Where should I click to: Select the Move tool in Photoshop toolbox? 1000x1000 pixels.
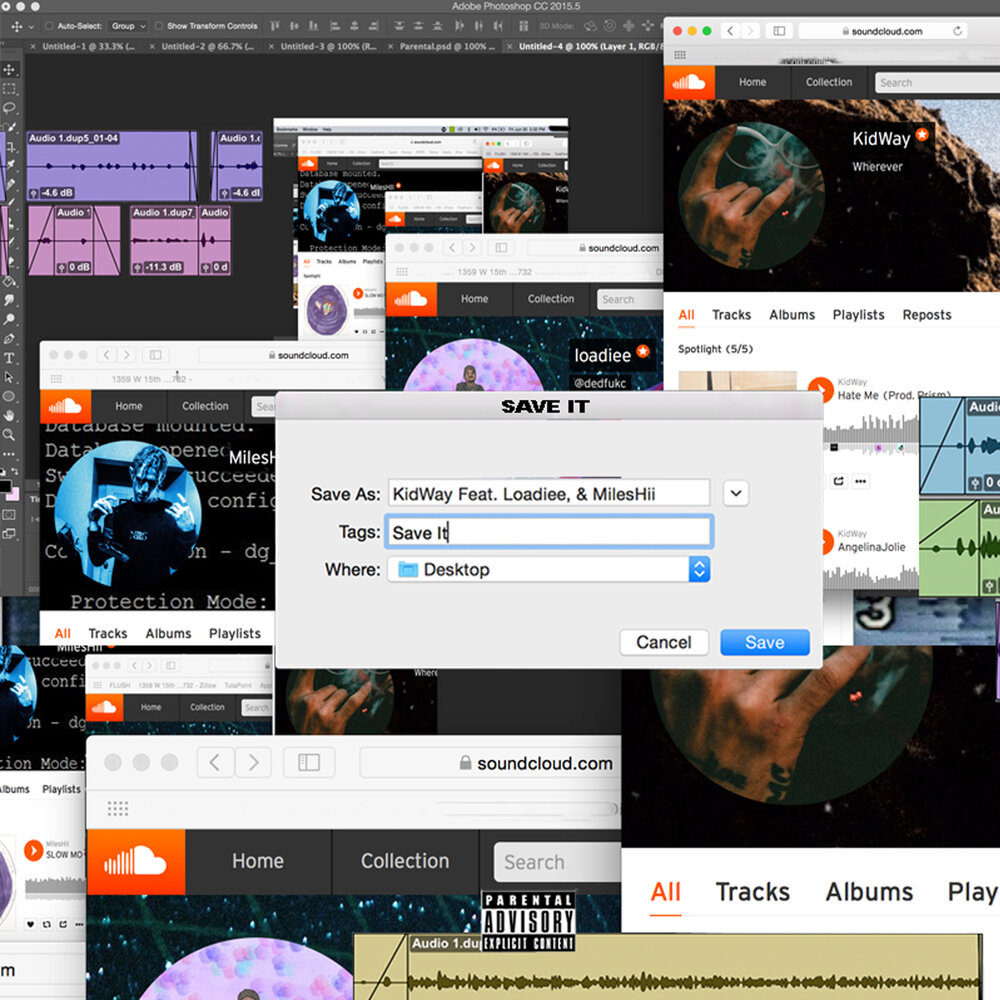point(10,69)
